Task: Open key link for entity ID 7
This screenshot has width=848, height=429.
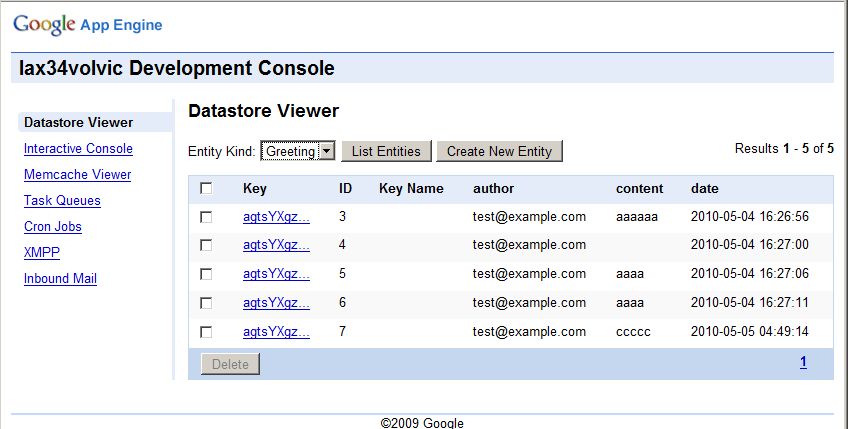Action: click(276, 332)
